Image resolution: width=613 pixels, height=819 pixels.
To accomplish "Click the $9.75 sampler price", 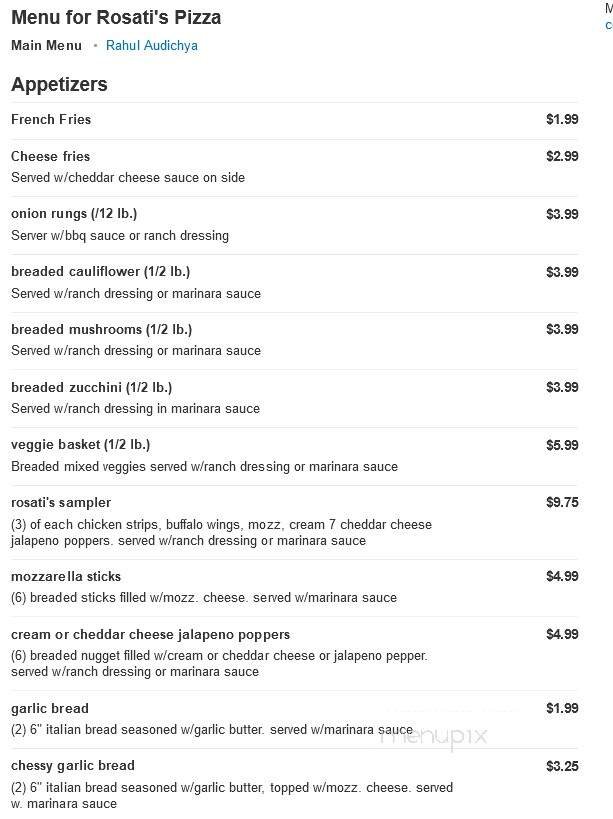I will (x=563, y=502).
